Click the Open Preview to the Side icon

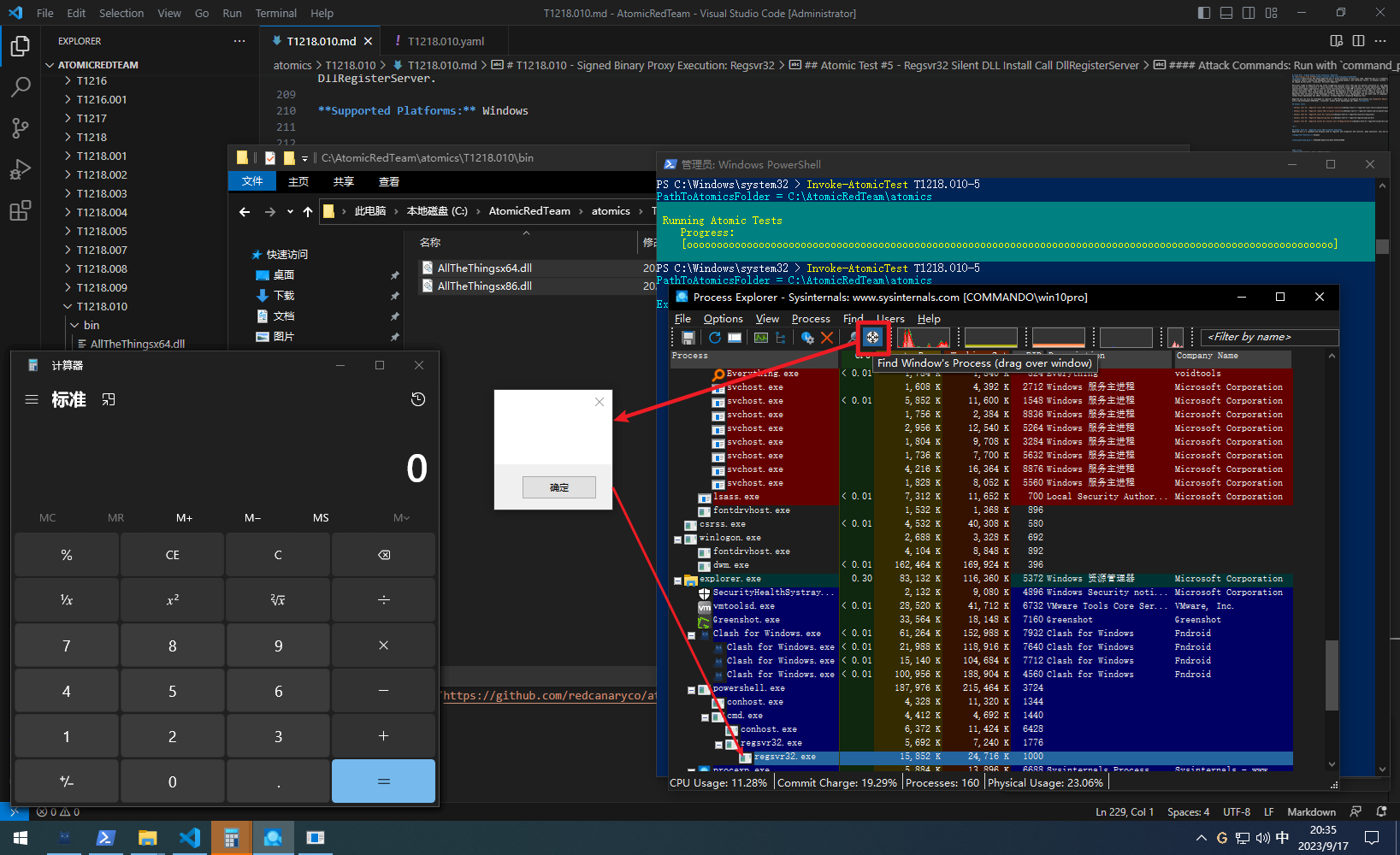(1337, 41)
